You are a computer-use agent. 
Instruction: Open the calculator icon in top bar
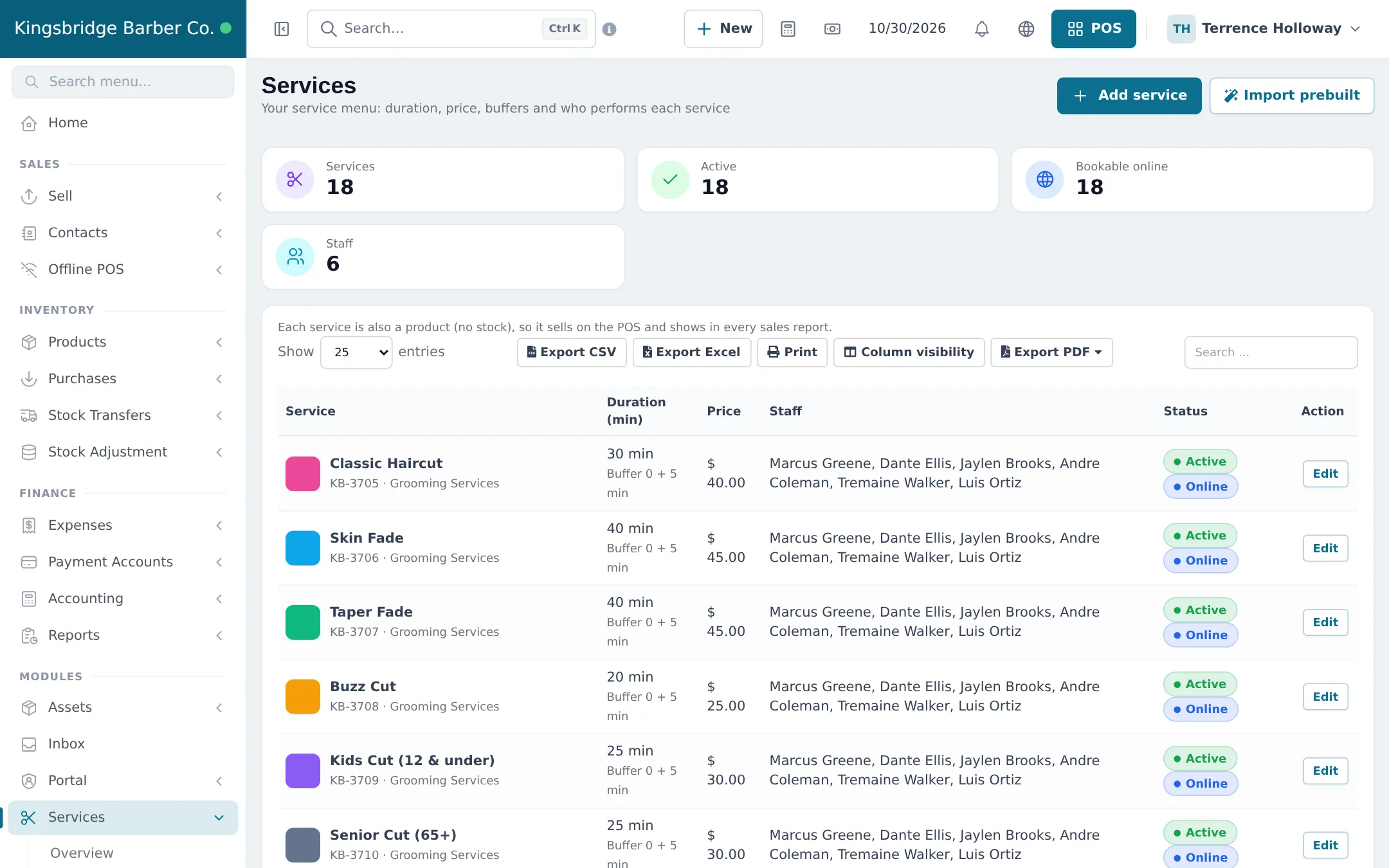(788, 29)
